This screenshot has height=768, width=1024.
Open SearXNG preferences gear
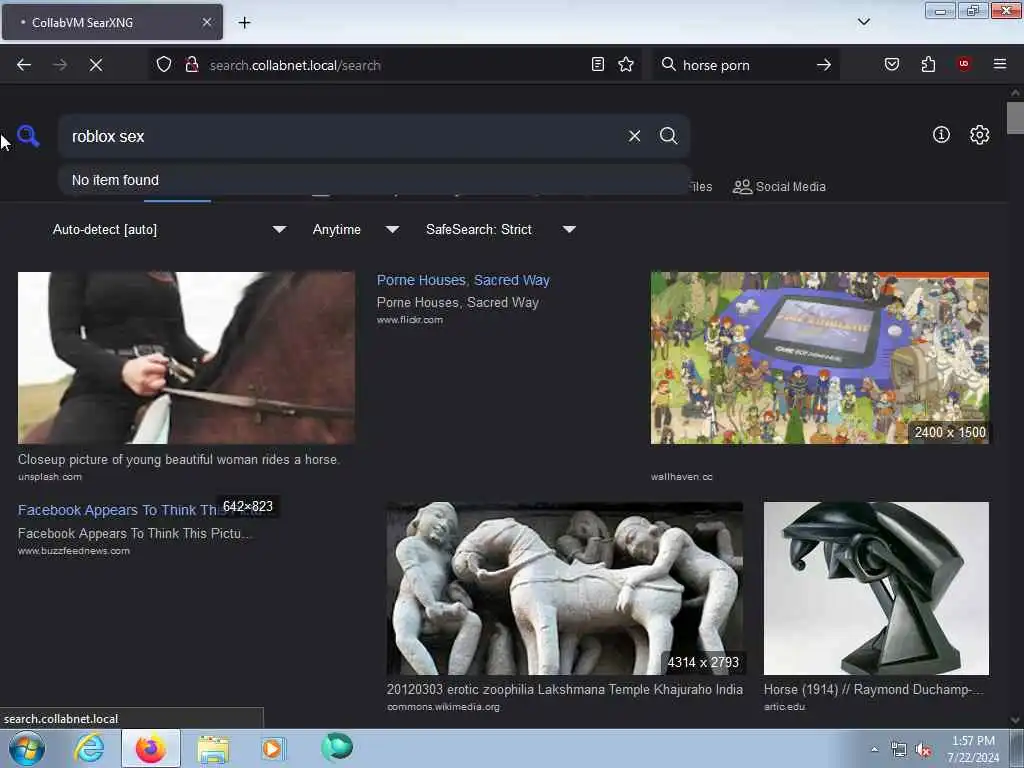point(980,135)
